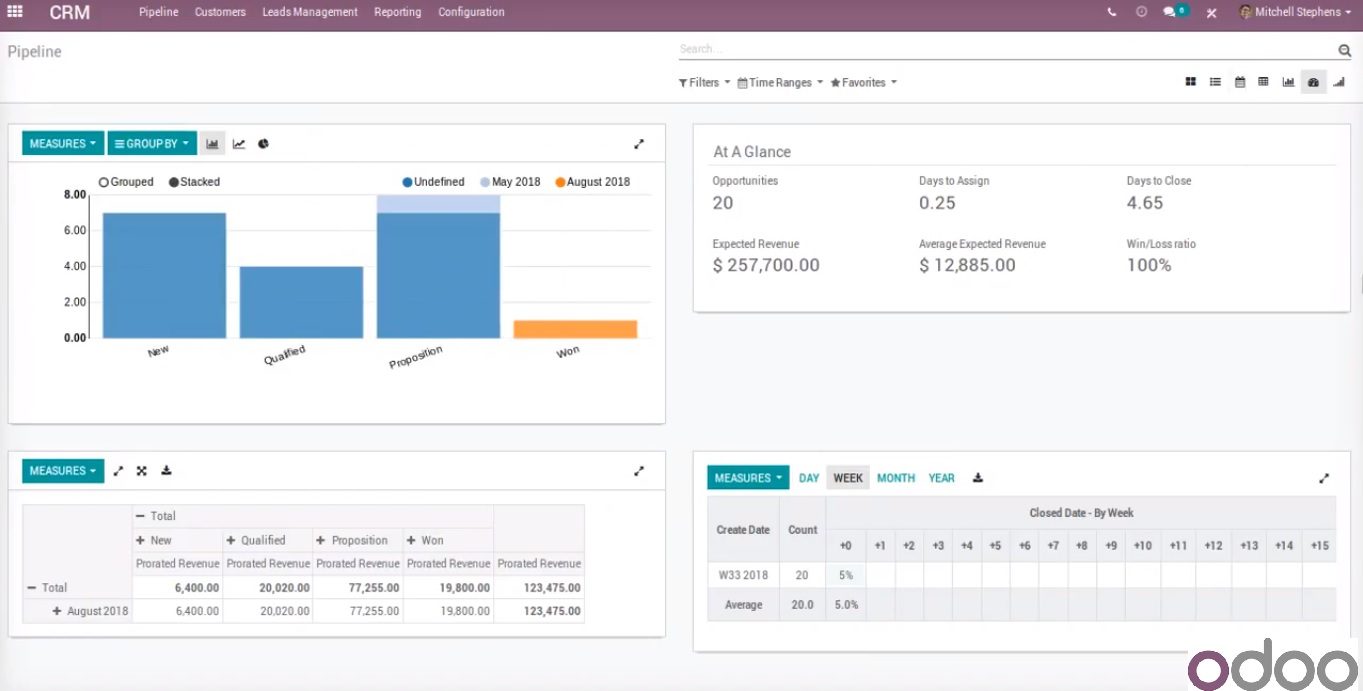Switch to the pivot table view
Screen dimensions: 1363x691
click(x=1263, y=82)
